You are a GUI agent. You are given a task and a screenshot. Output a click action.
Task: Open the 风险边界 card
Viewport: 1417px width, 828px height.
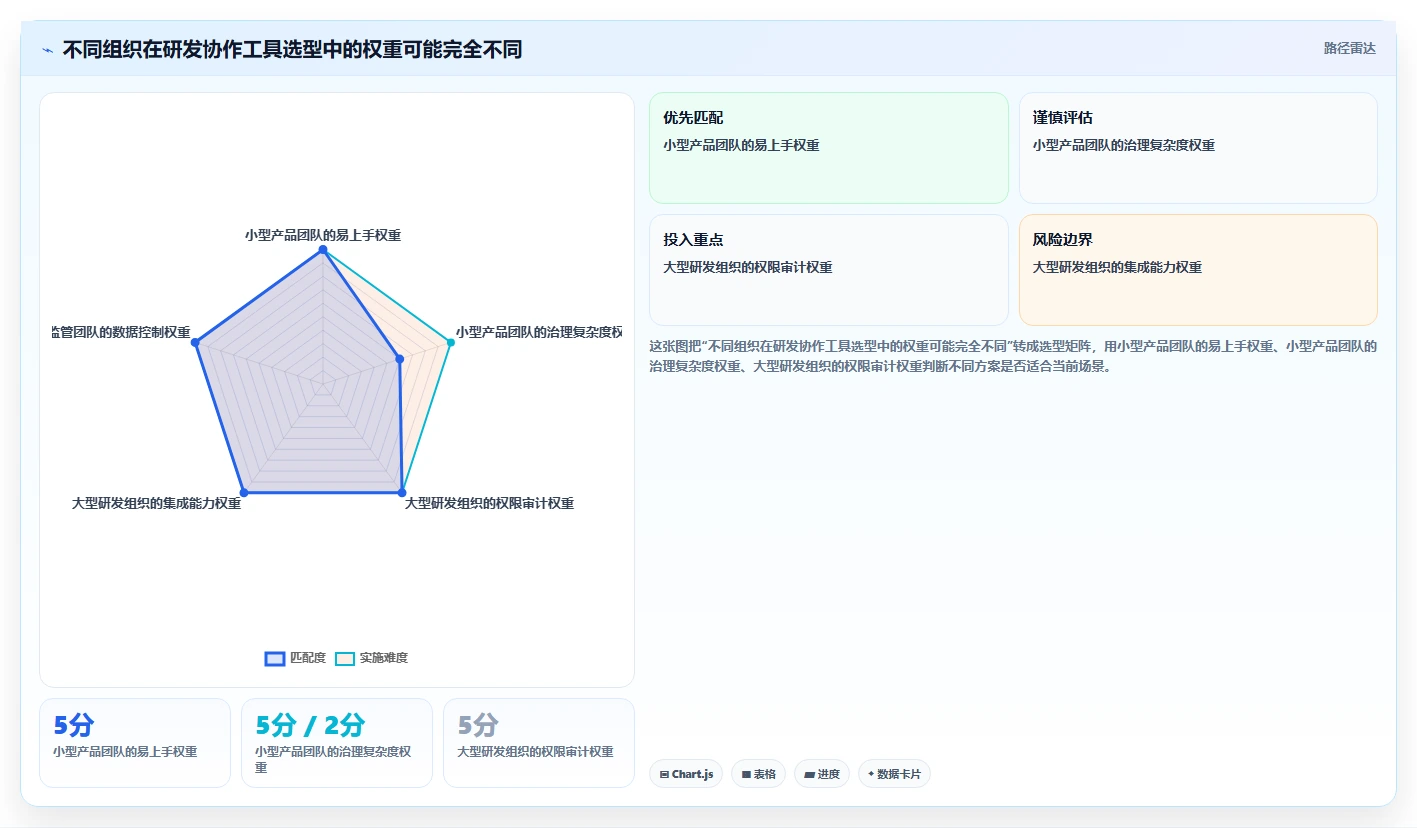click(1198, 270)
